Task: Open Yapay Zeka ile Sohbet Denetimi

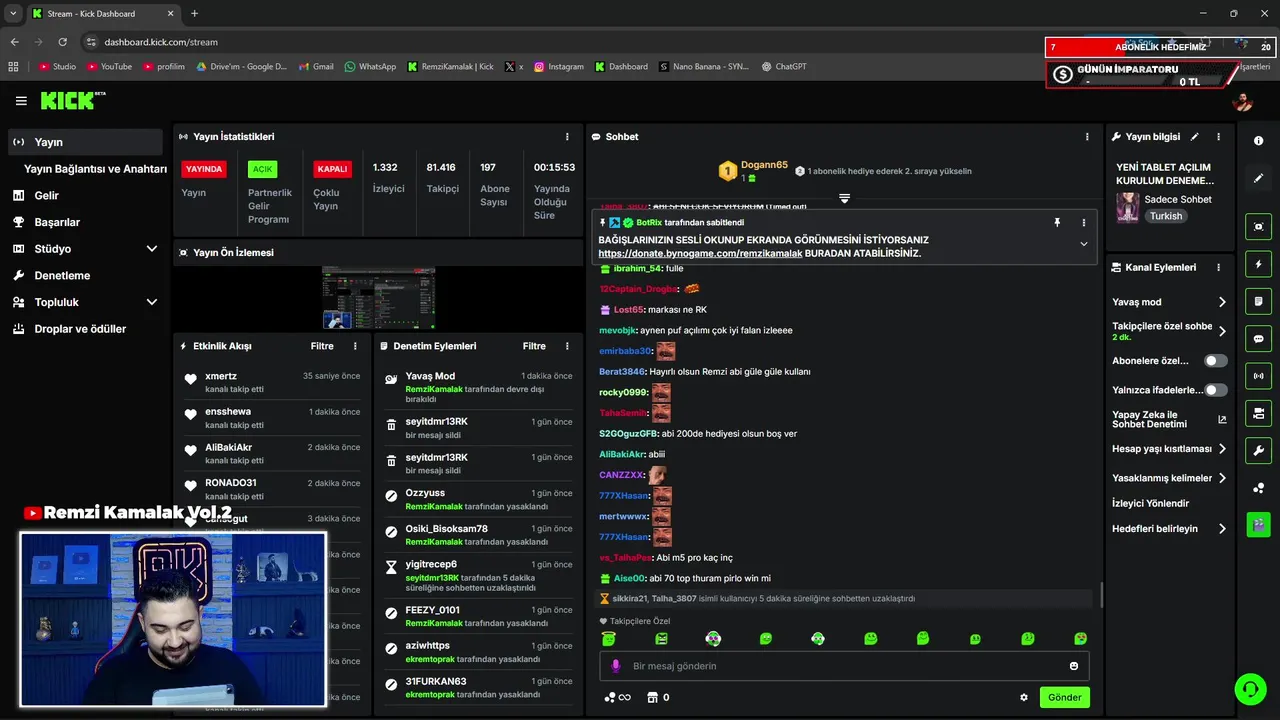Action: pyautogui.click(x=1169, y=420)
